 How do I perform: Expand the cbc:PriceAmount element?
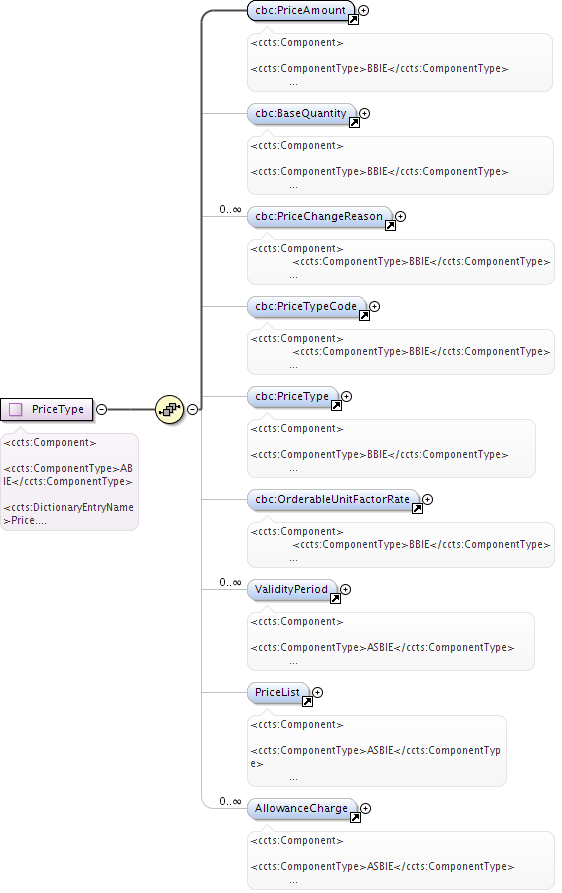pos(363,10)
